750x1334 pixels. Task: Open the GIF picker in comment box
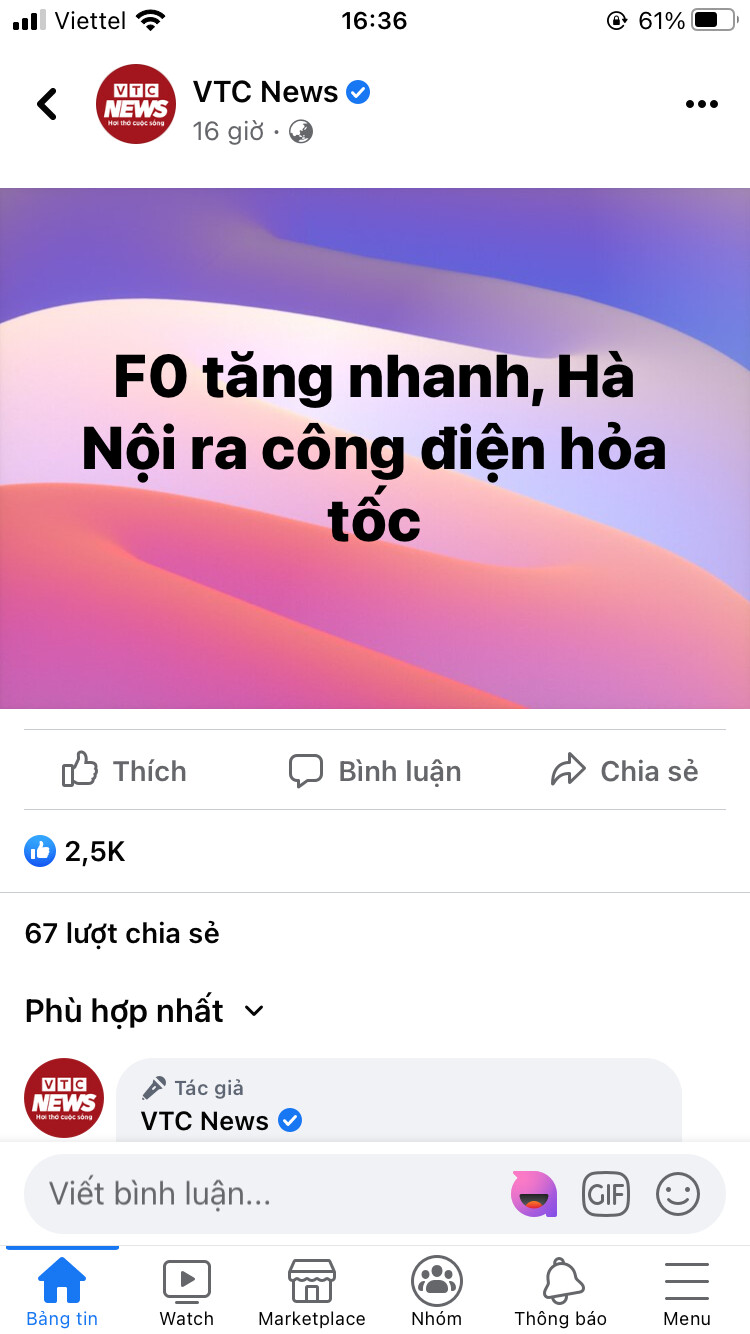606,1193
